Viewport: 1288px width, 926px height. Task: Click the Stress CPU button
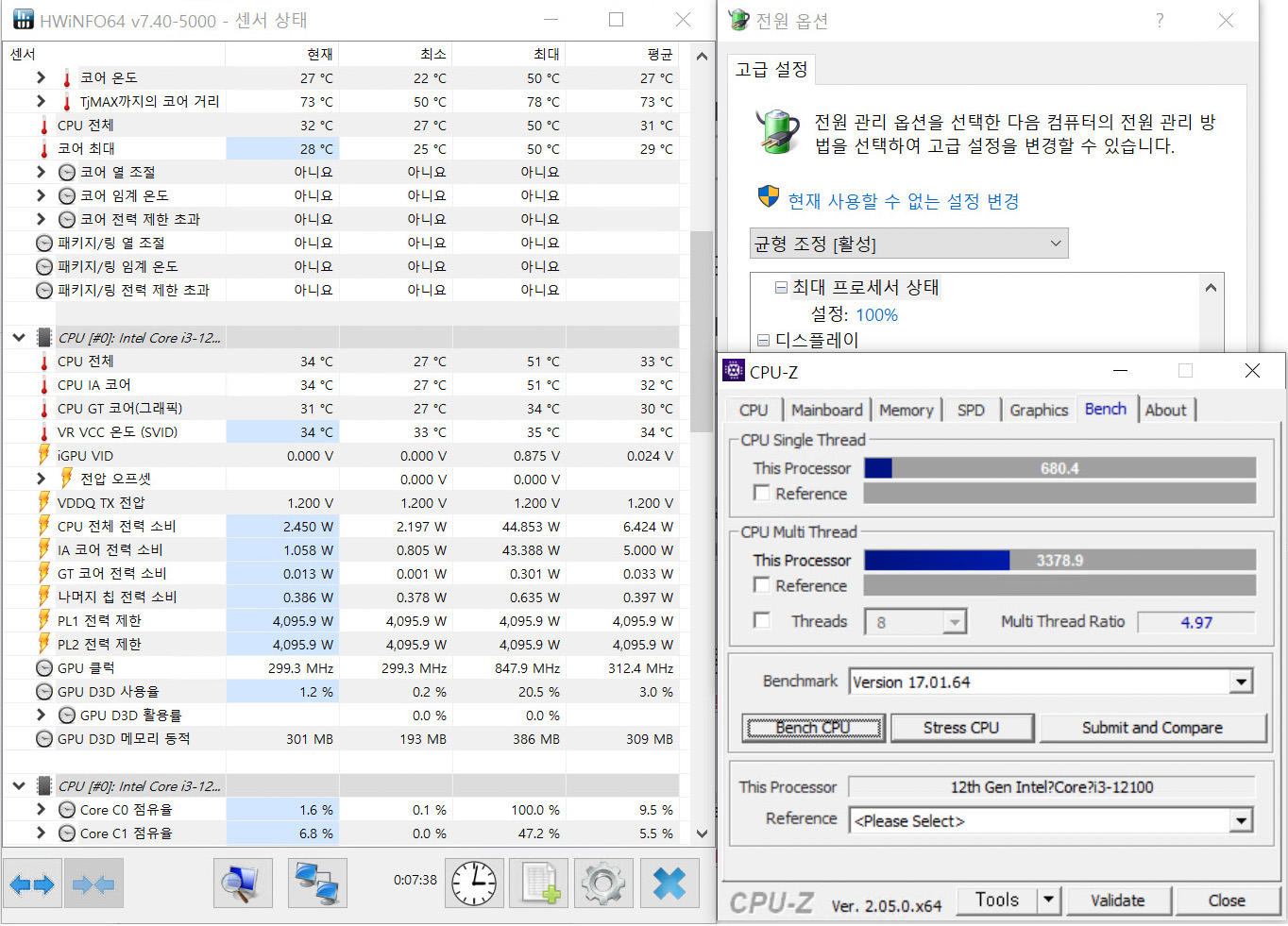click(x=961, y=728)
